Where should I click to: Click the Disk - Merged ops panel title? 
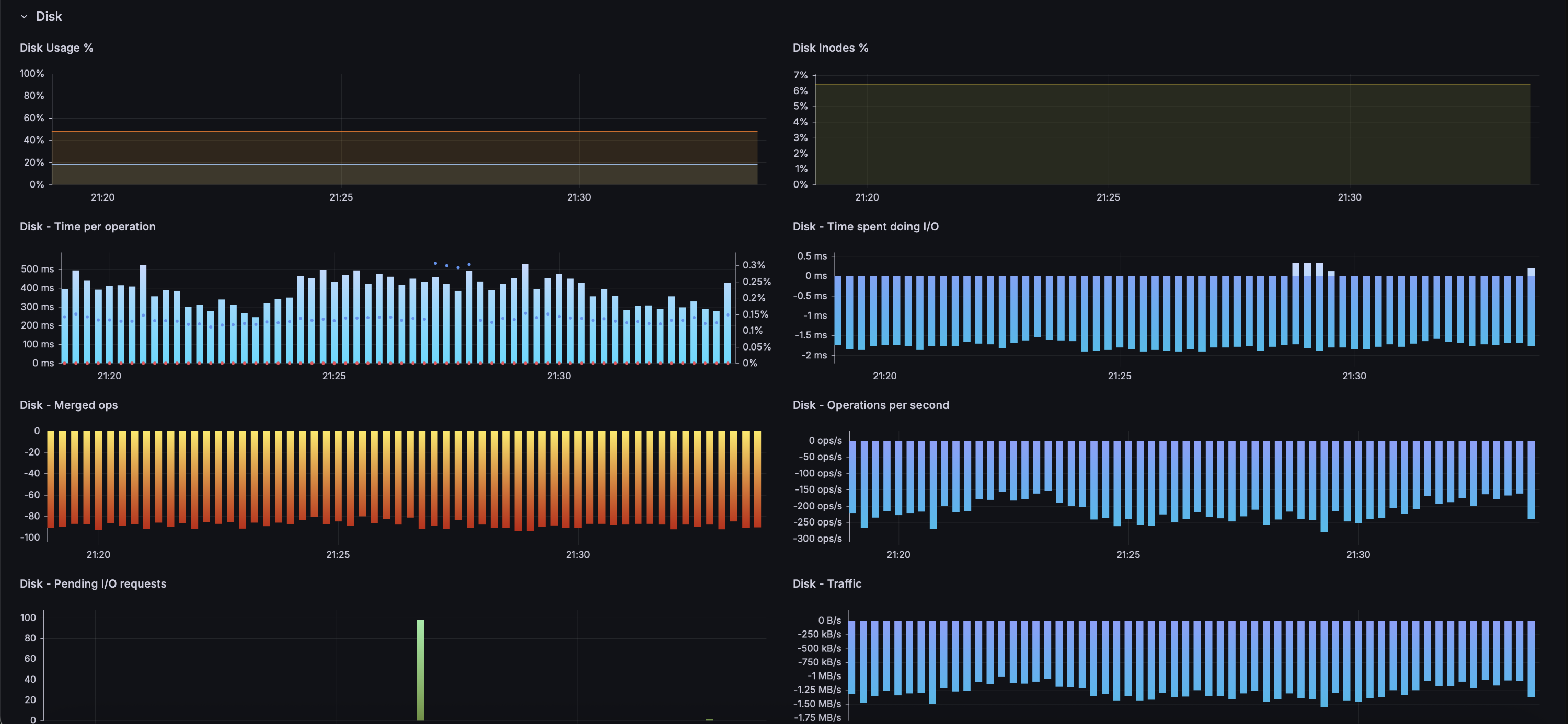(68, 405)
